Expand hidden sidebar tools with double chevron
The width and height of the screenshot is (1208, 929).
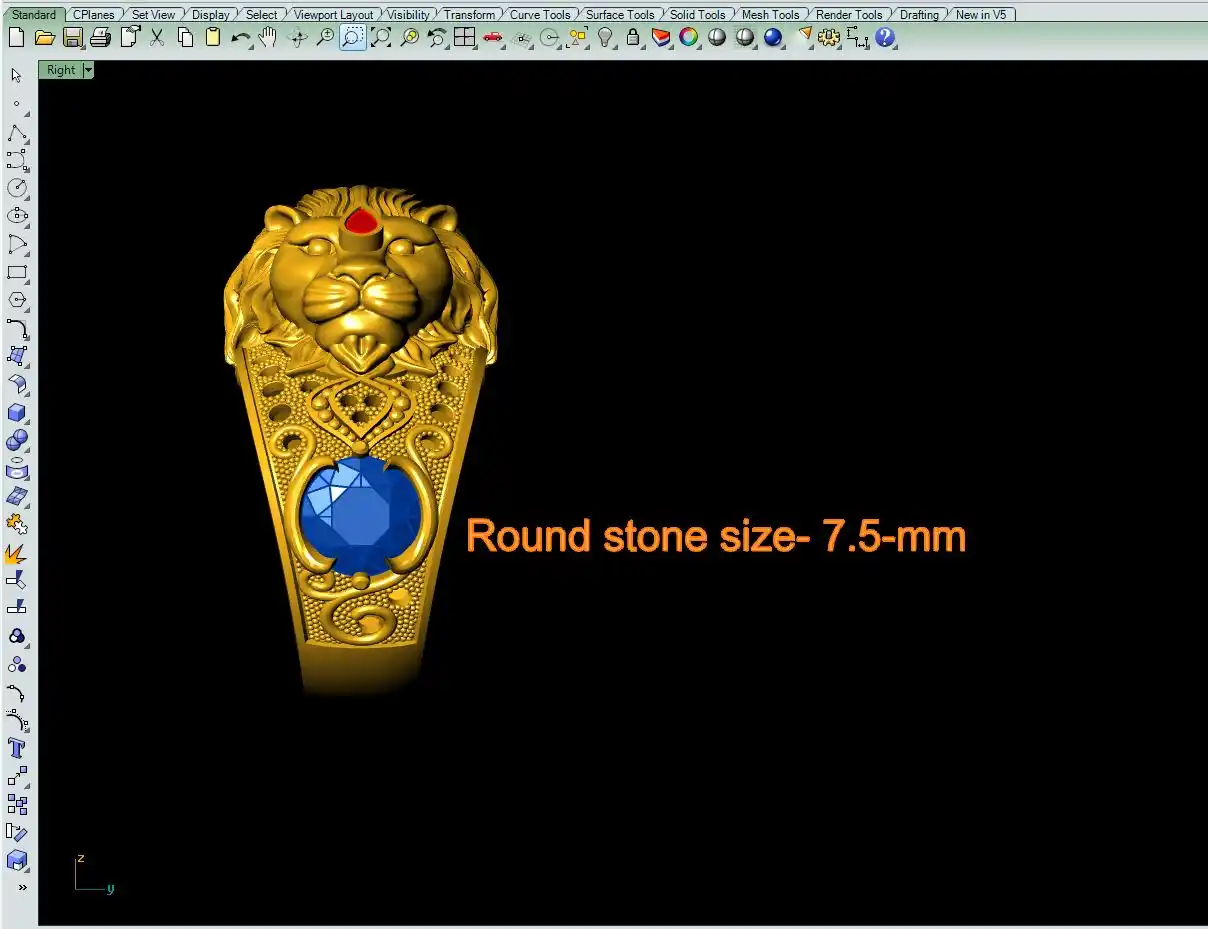[x=22, y=887]
